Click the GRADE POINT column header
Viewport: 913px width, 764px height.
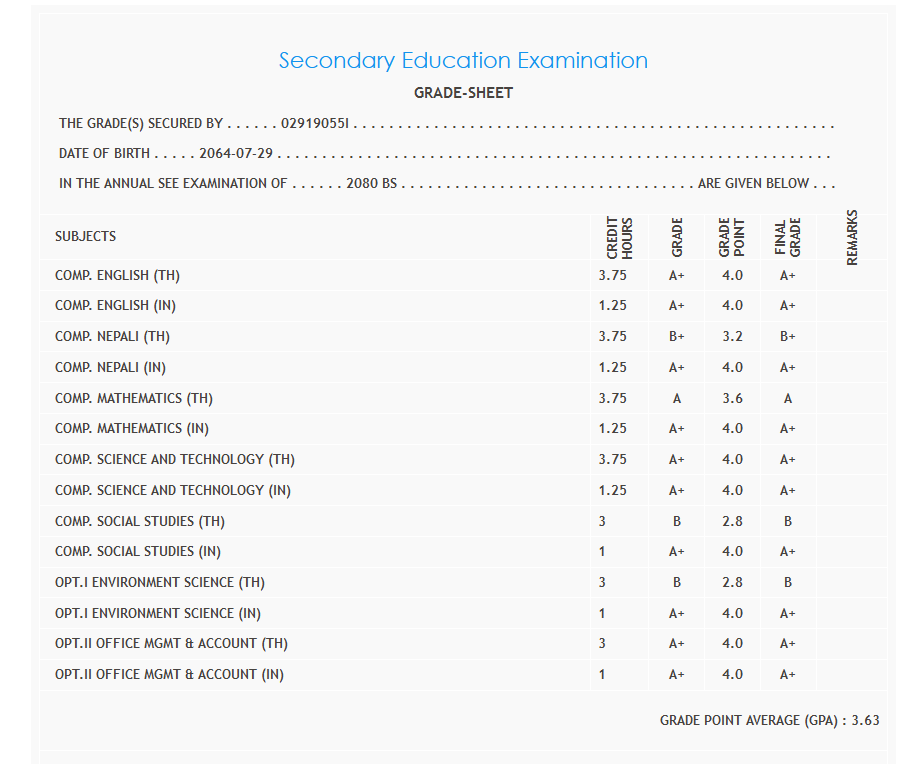click(732, 238)
